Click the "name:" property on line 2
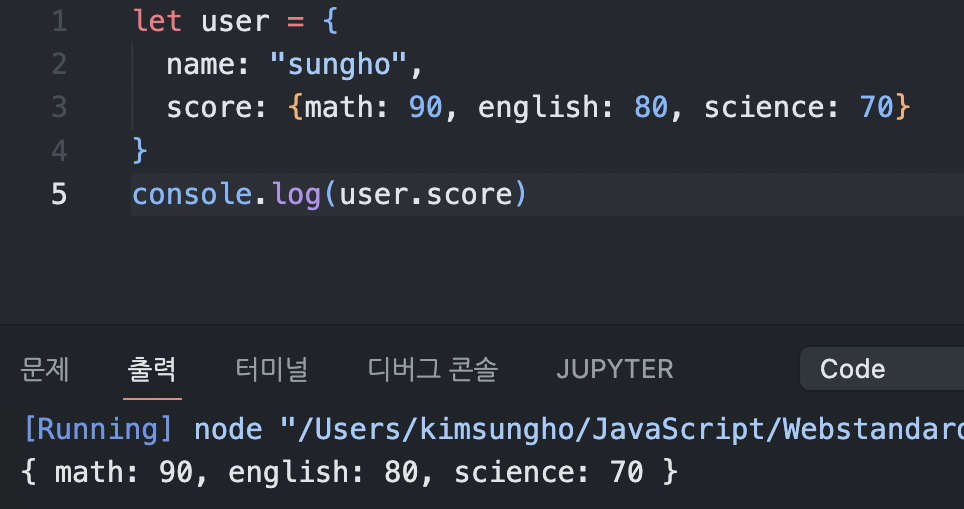Image resolution: width=964 pixels, height=509 pixels. (x=208, y=65)
